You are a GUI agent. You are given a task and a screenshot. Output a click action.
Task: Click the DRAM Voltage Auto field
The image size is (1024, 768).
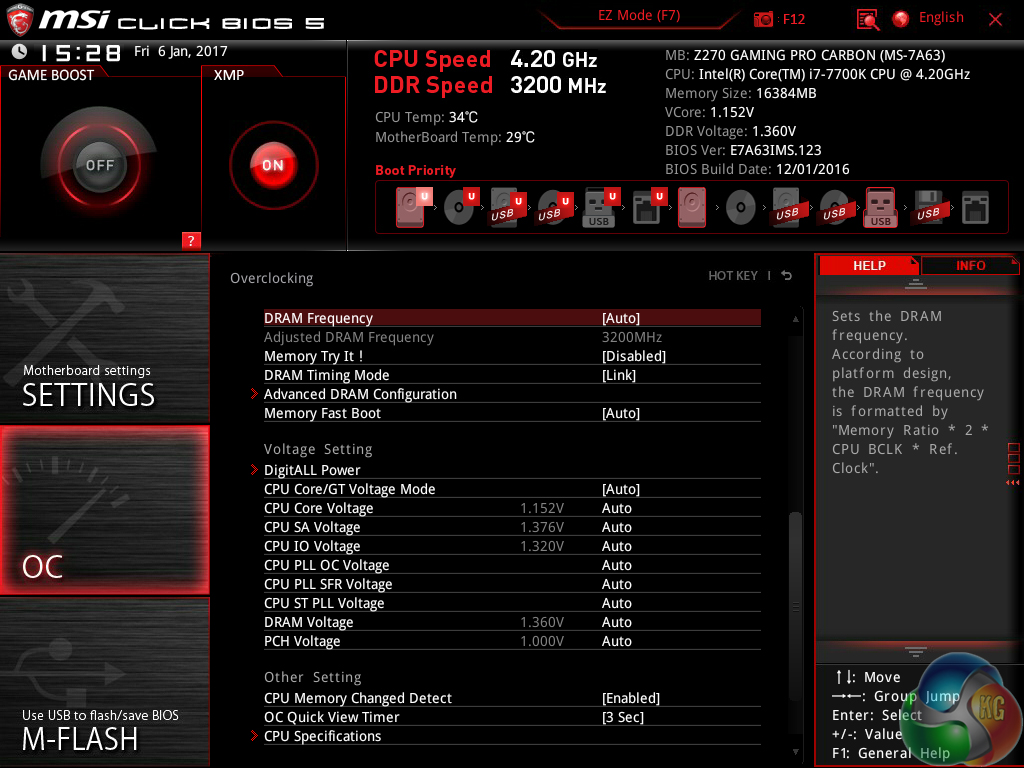[616, 622]
